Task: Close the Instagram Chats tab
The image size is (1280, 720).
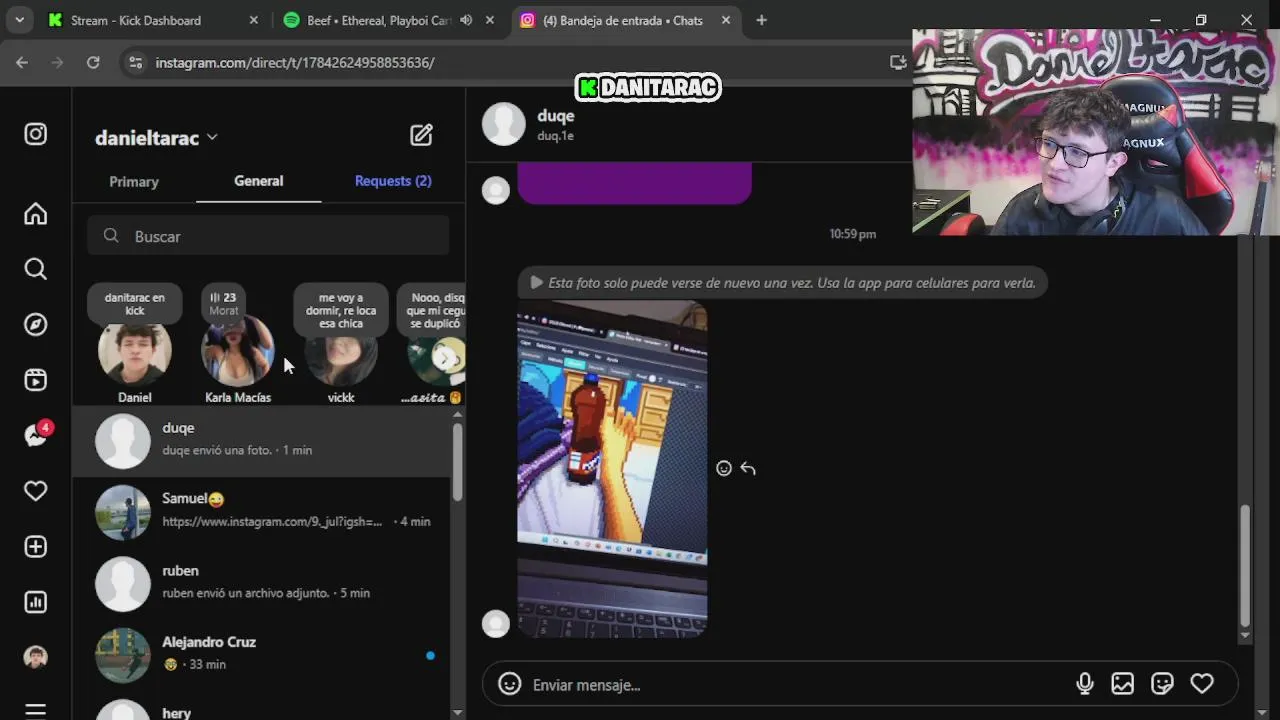Action: pyautogui.click(x=726, y=20)
